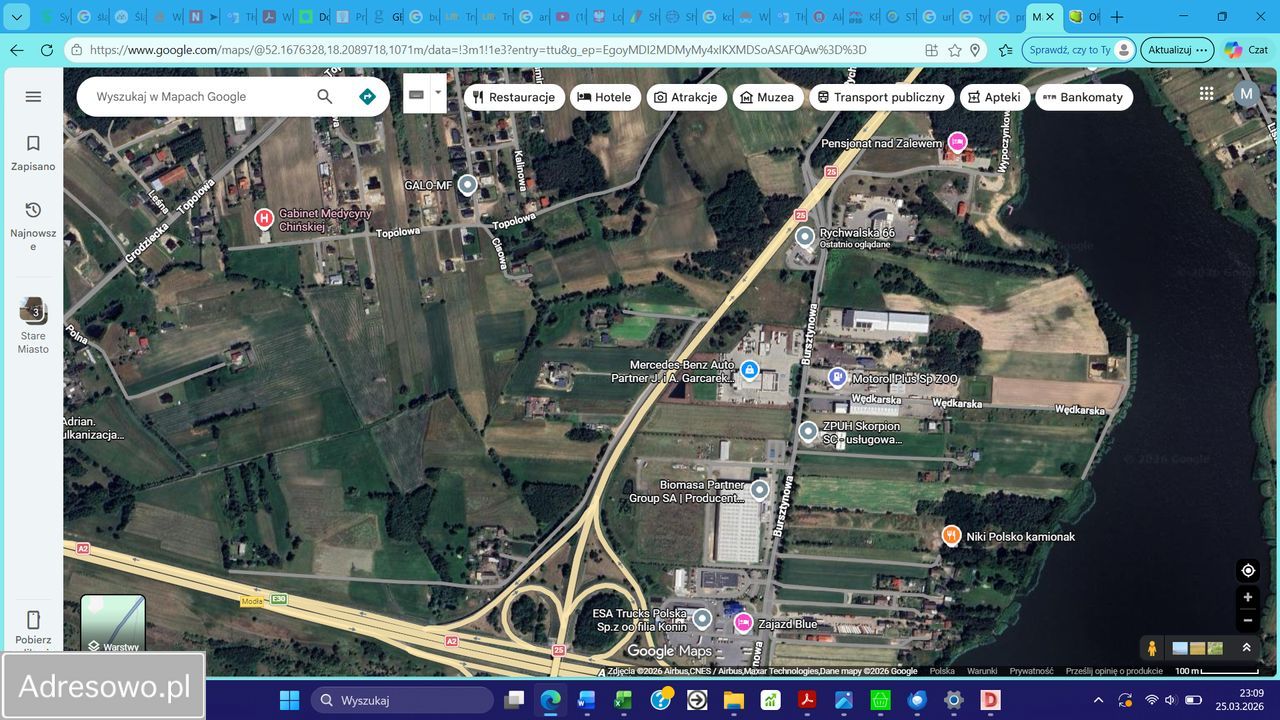Screen dimensions: 1280x720
Task: Show hidden system tray icons
Action: click(1098, 700)
